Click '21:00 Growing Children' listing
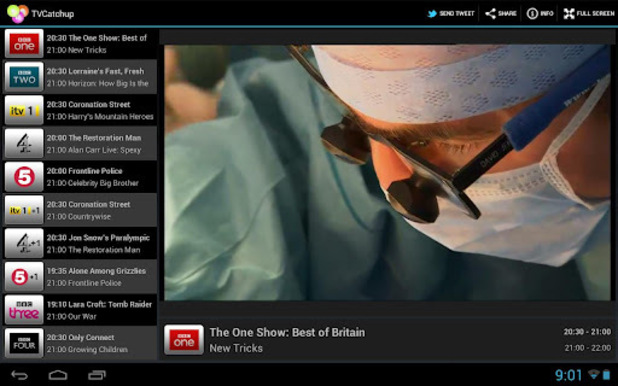 [x=87, y=350]
